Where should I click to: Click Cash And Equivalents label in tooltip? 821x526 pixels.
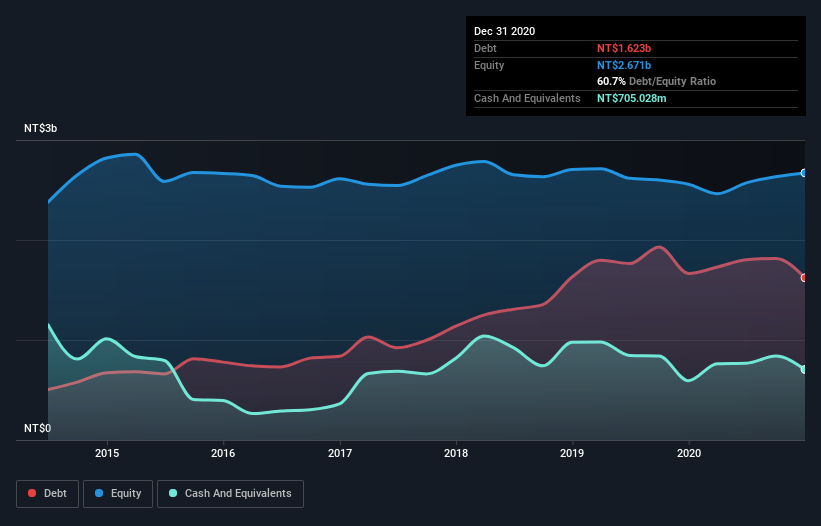pos(527,98)
